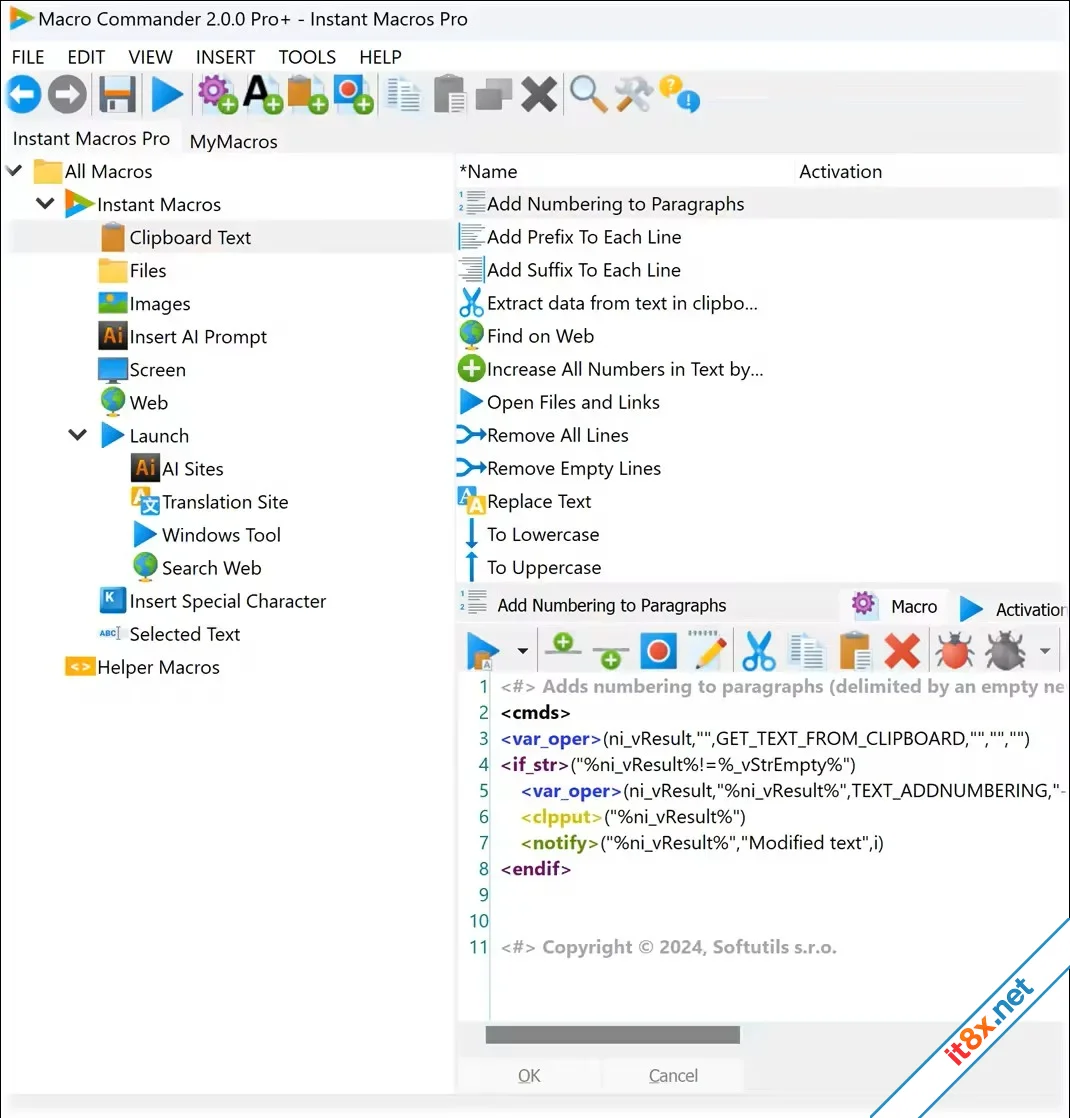1070x1118 pixels.
Task: Add text macro with the letter A plus icon
Action: [262, 95]
